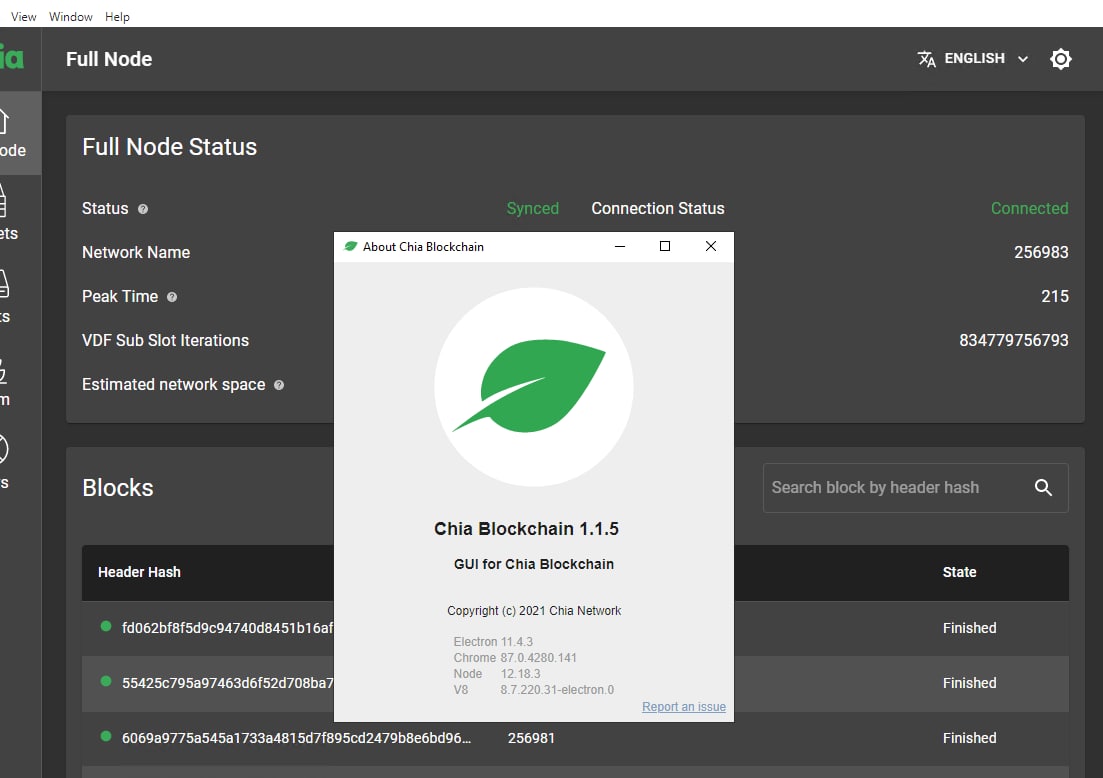Click Copyright (c) 2021 Chia Network text

534,611
